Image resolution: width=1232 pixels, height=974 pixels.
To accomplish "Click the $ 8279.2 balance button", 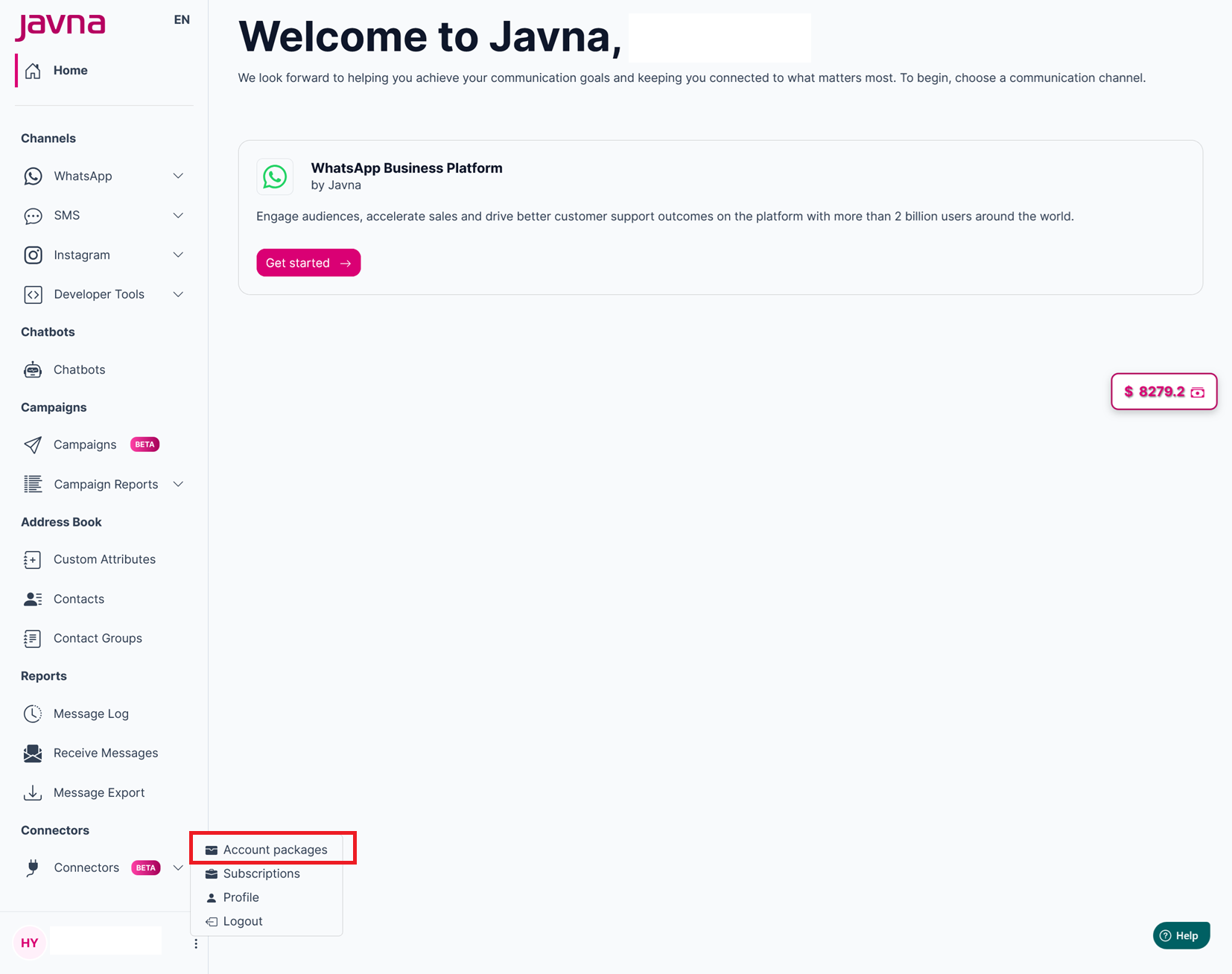I will [1164, 392].
